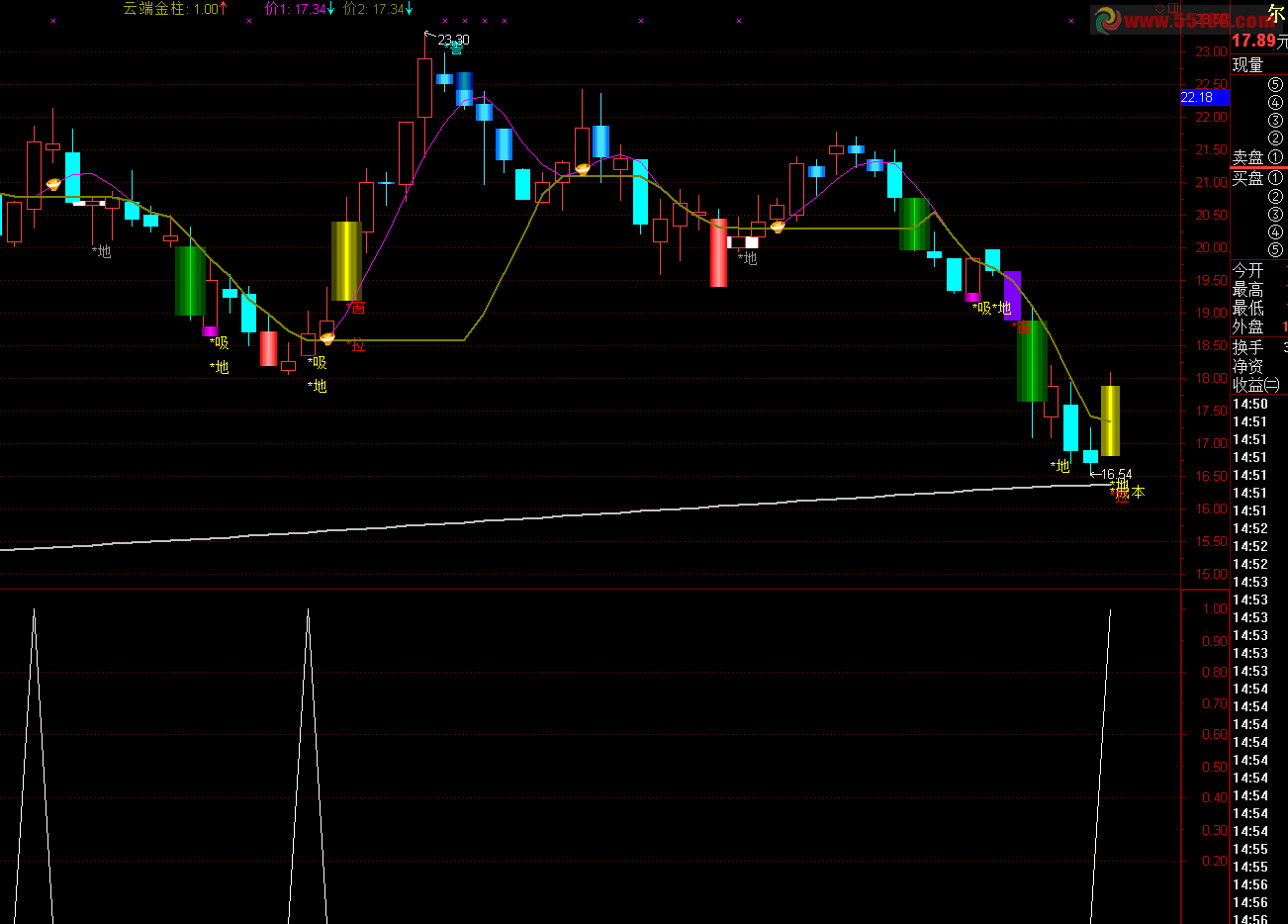The height and width of the screenshot is (924, 1288).
Task: Click the red 17.89 current price
Action: click(1253, 41)
